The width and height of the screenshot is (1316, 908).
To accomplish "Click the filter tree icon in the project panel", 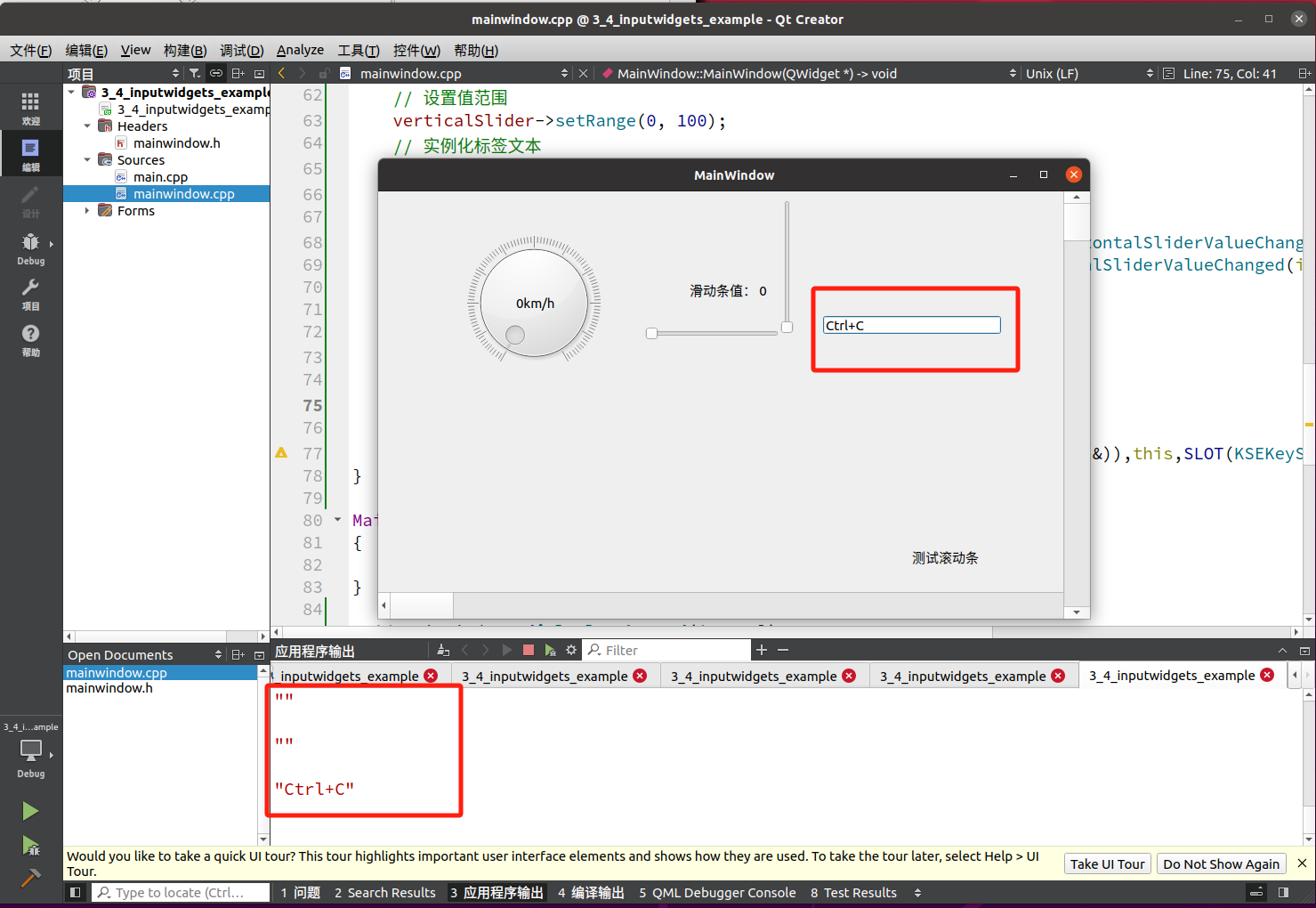I will [x=195, y=73].
